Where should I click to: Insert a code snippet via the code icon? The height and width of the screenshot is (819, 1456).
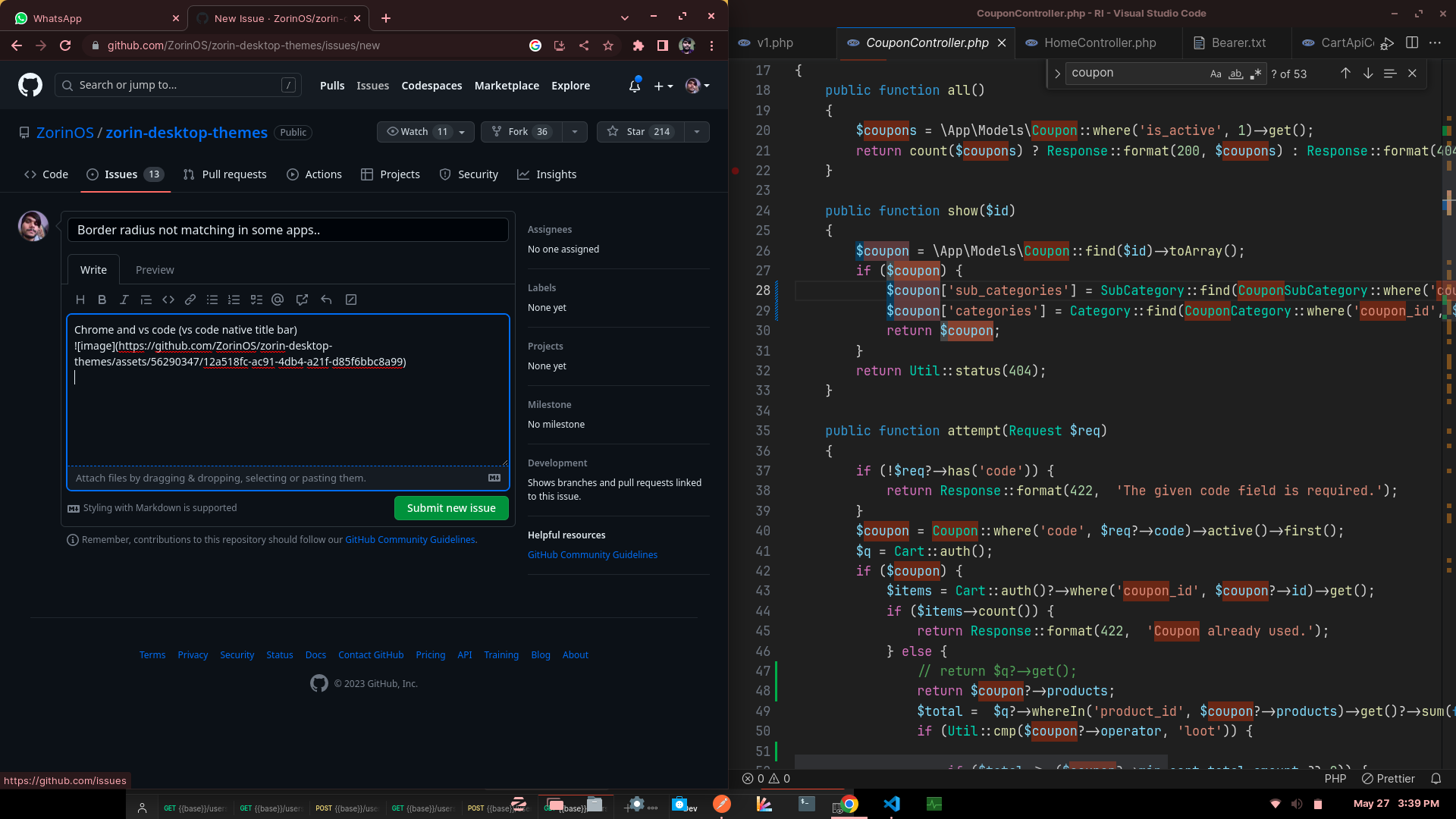pos(168,300)
